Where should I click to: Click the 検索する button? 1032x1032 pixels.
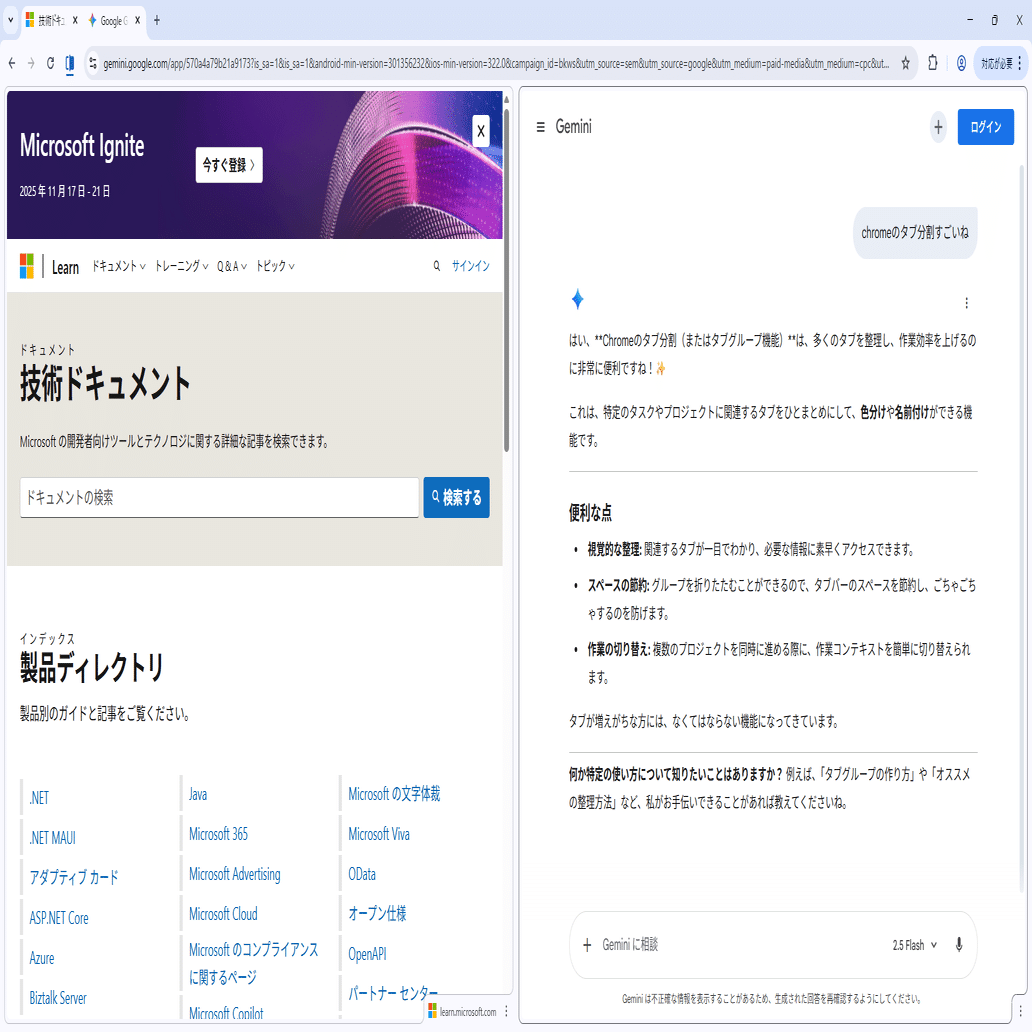click(456, 498)
